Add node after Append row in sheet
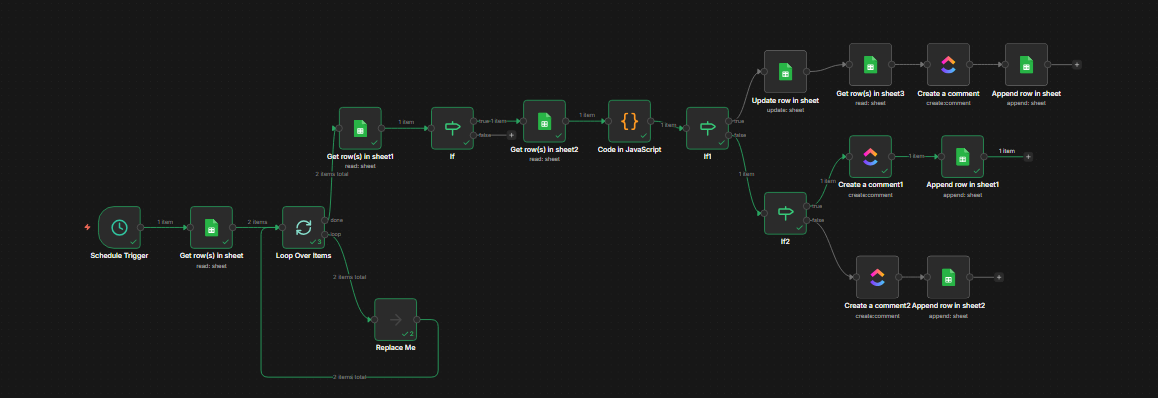Viewport: 1158px width, 398px height. point(1076,64)
